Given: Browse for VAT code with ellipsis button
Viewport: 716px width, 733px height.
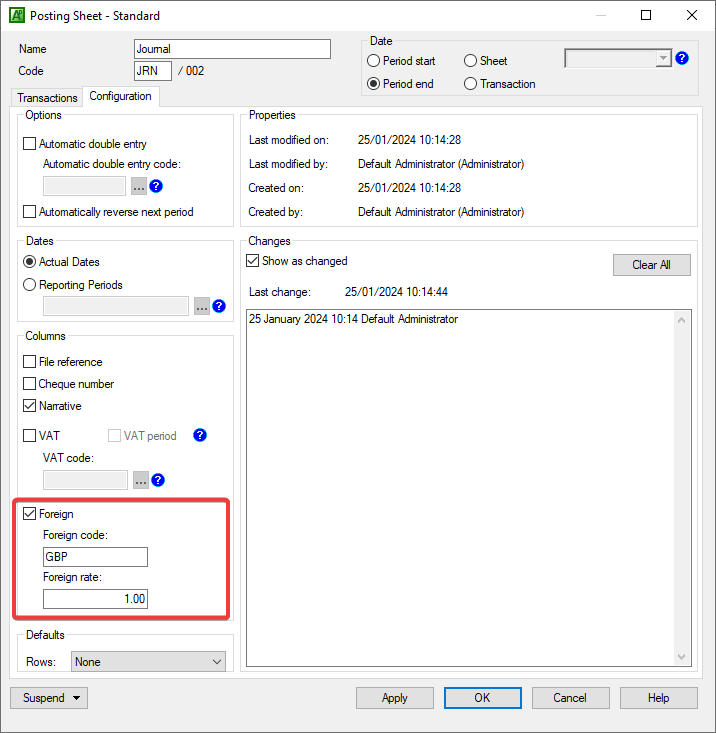Looking at the screenshot, I should point(141,480).
